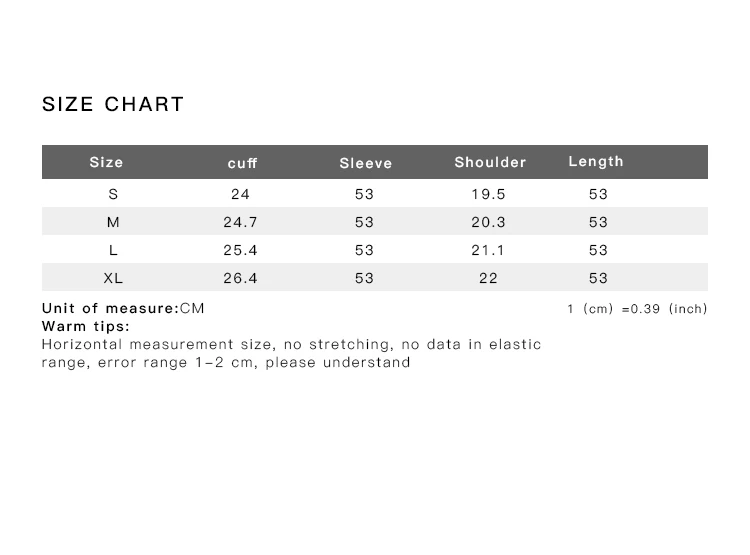
Task: Click the Shoulder column header
Action: click(490, 162)
